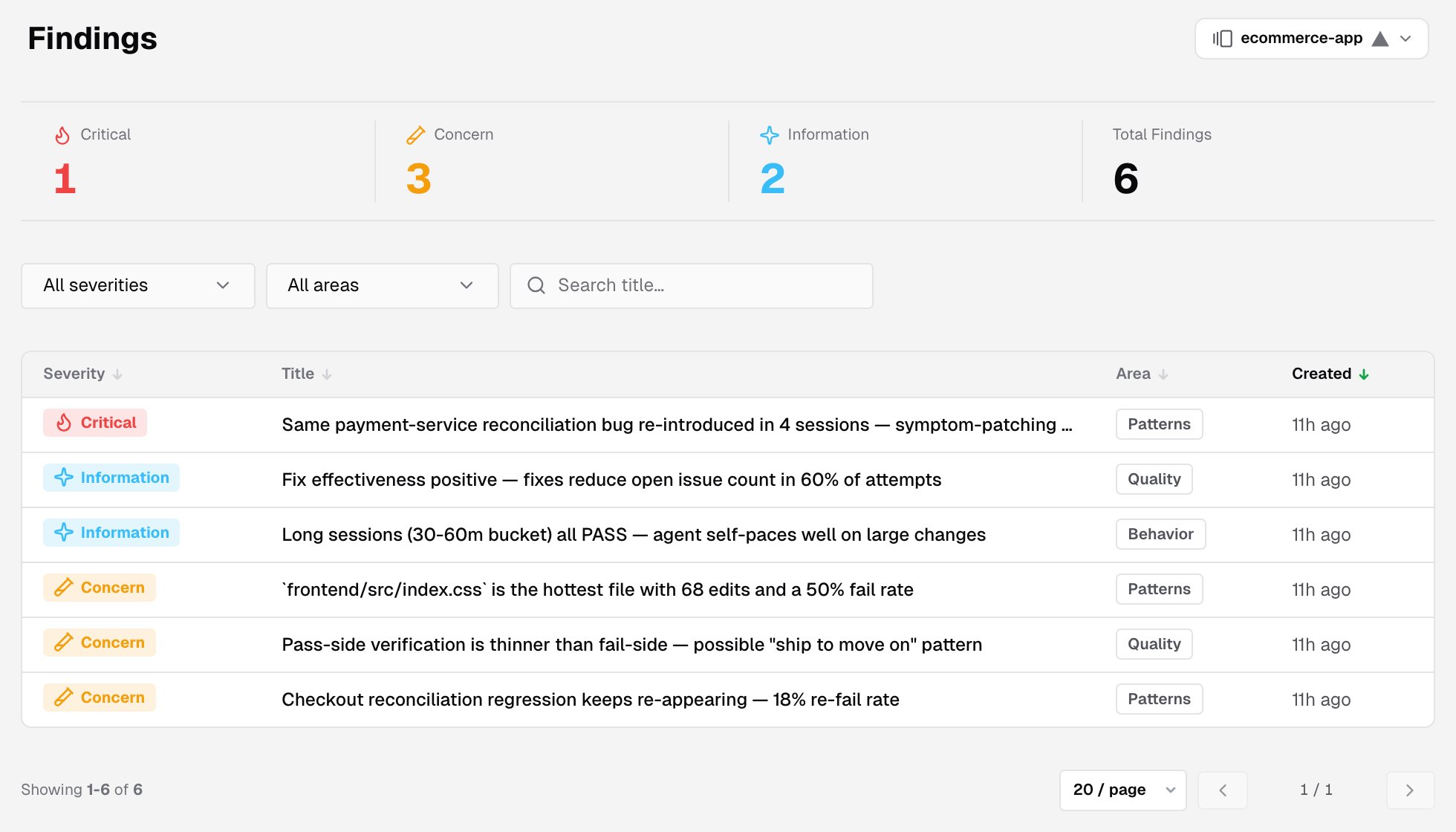
Task: Click the magnifier icon in search box
Action: coord(536,285)
